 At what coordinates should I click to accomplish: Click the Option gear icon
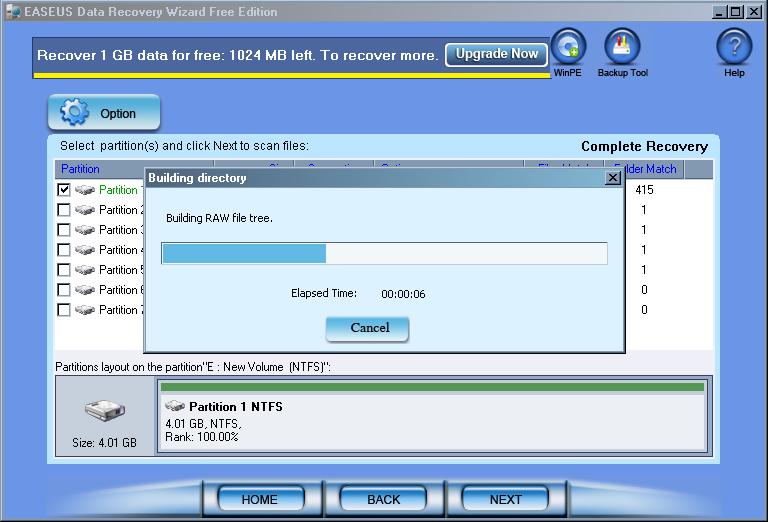click(75, 113)
